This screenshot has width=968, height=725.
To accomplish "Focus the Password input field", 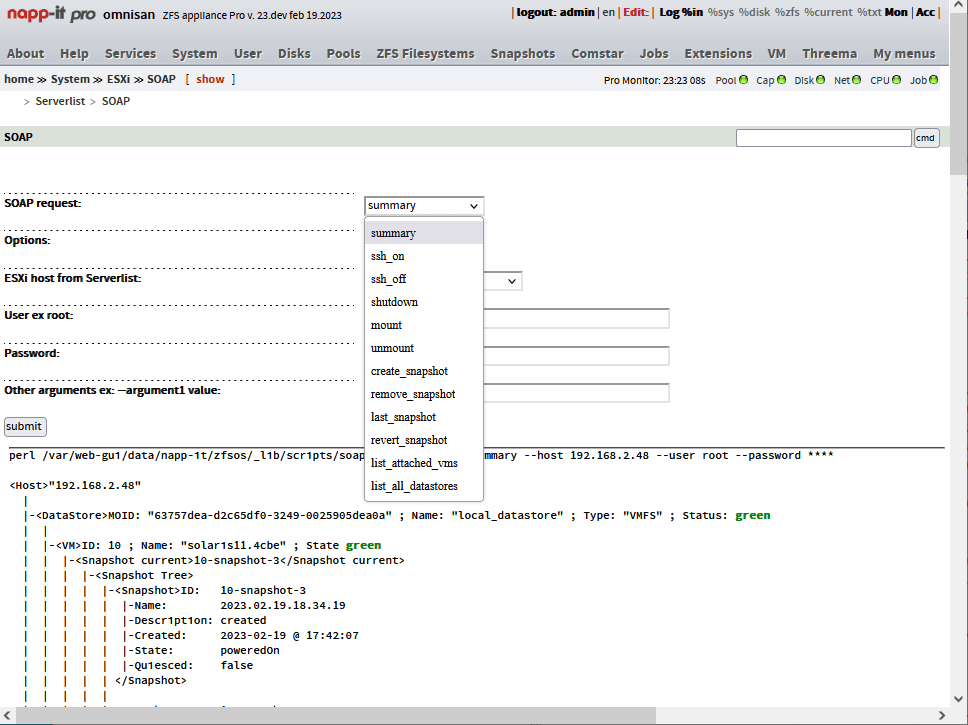I will click(x=577, y=356).
